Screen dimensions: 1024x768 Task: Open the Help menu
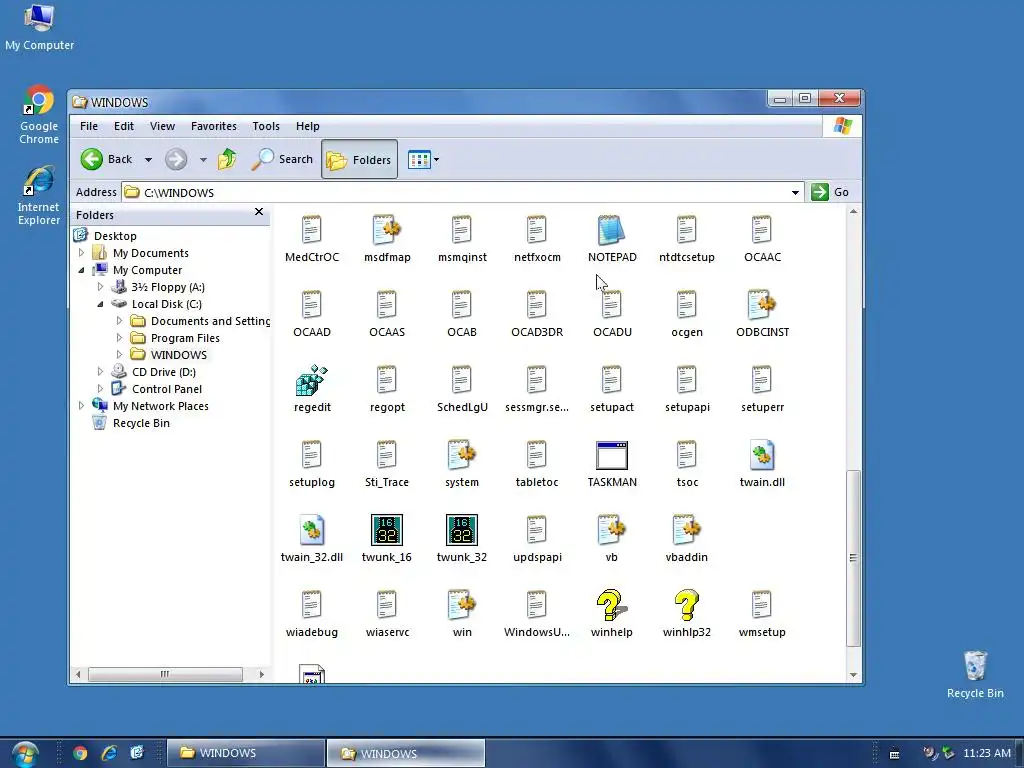[308, 126]
